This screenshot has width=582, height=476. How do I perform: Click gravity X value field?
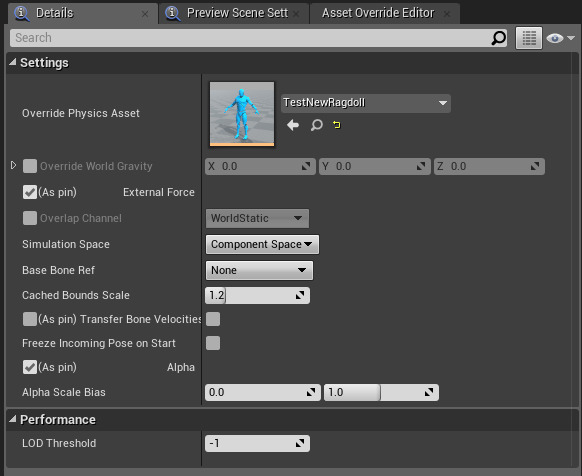pos(260,166)
